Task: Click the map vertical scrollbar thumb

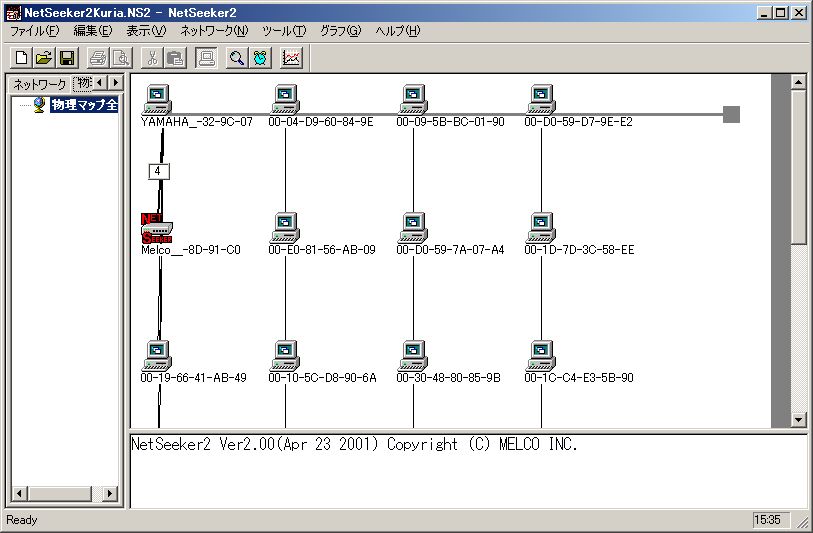Action: [798, 167]
